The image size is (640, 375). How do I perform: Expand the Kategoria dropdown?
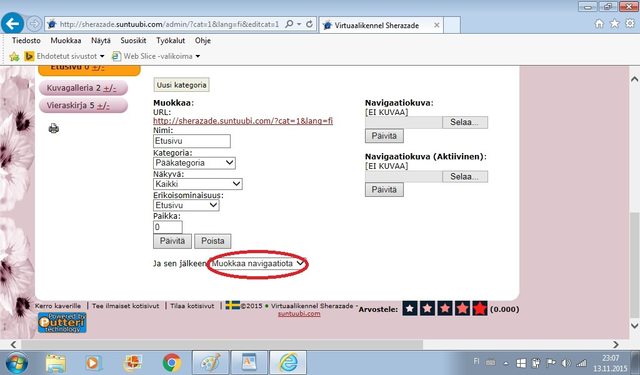[194, 163]
